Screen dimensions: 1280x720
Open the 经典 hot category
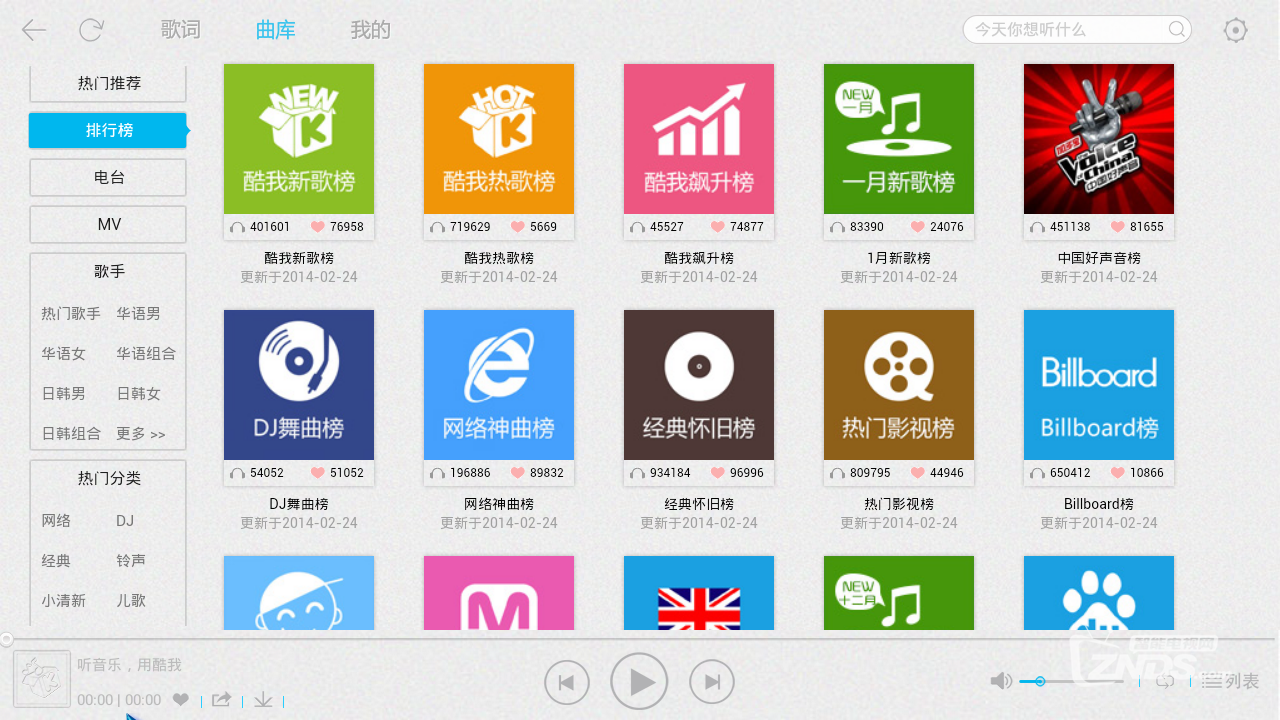click(56, 561)
